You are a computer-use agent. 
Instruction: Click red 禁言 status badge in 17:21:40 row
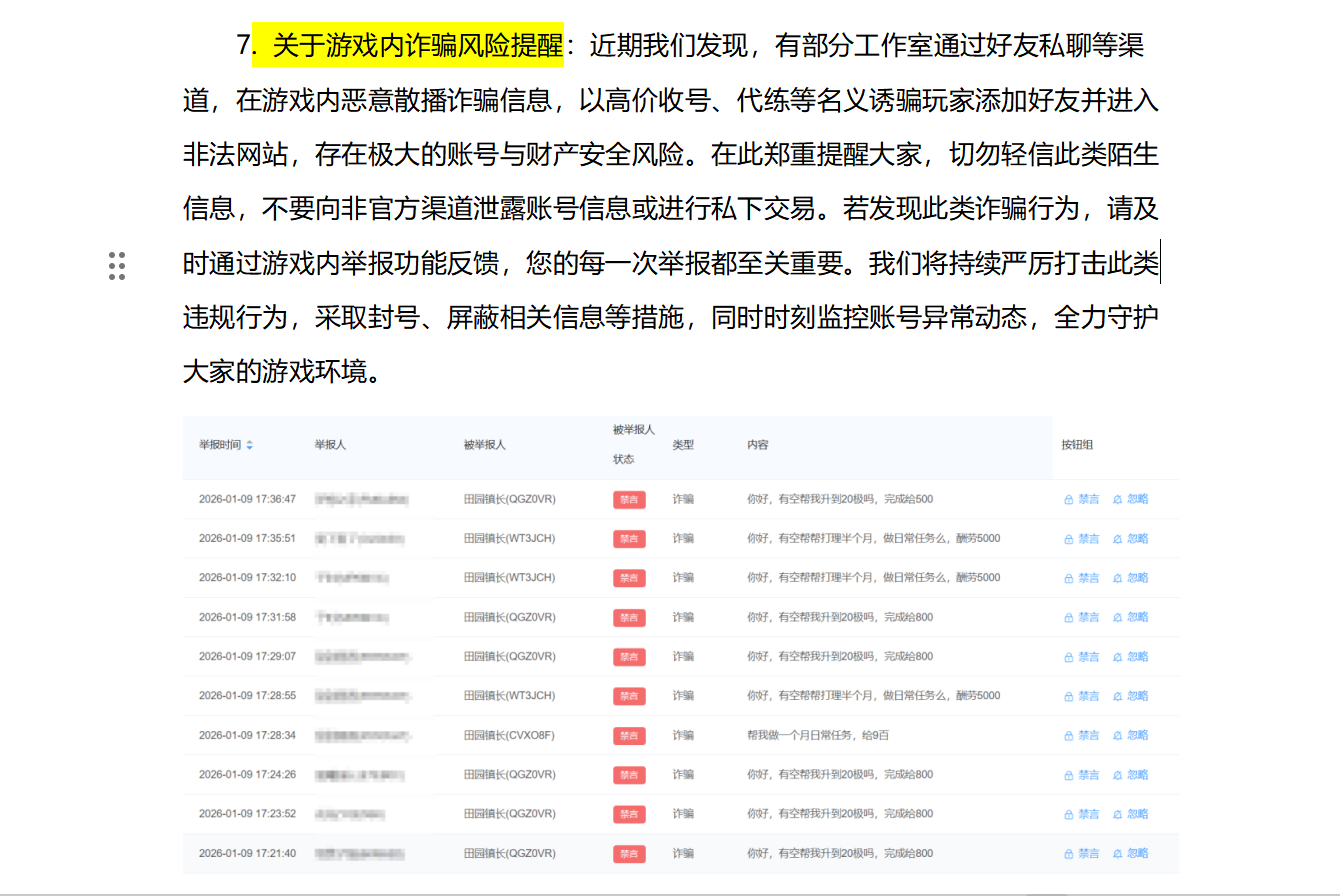(x=629, y=854)
